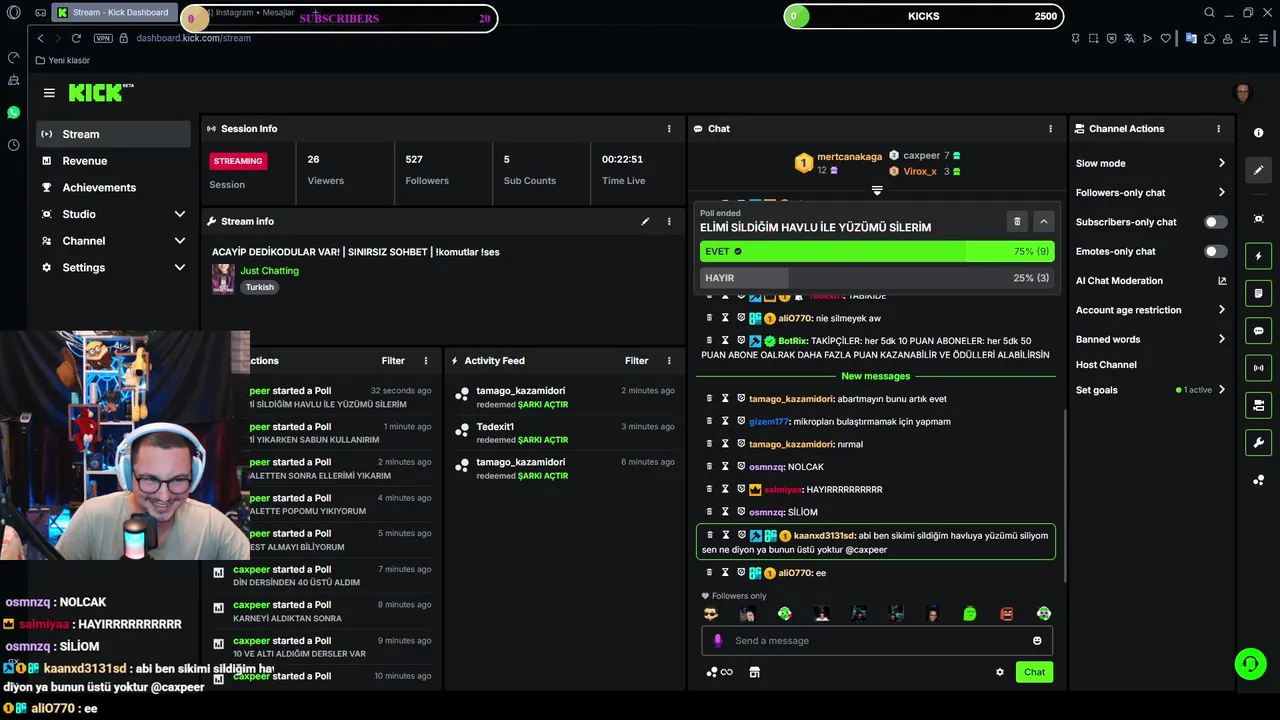
Task: Open Channel Actions three-dot menu
Action: click(1218, 129)
